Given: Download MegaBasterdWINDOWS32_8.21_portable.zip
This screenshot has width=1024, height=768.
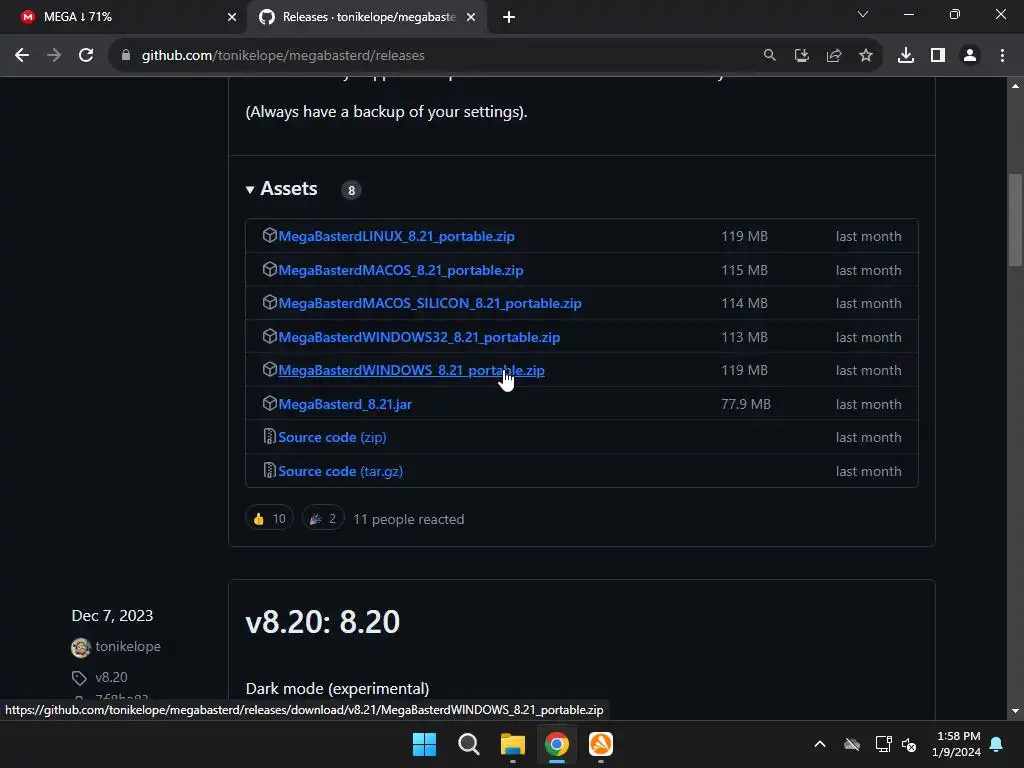Looking at the screenshot, I should pos(419,338).
